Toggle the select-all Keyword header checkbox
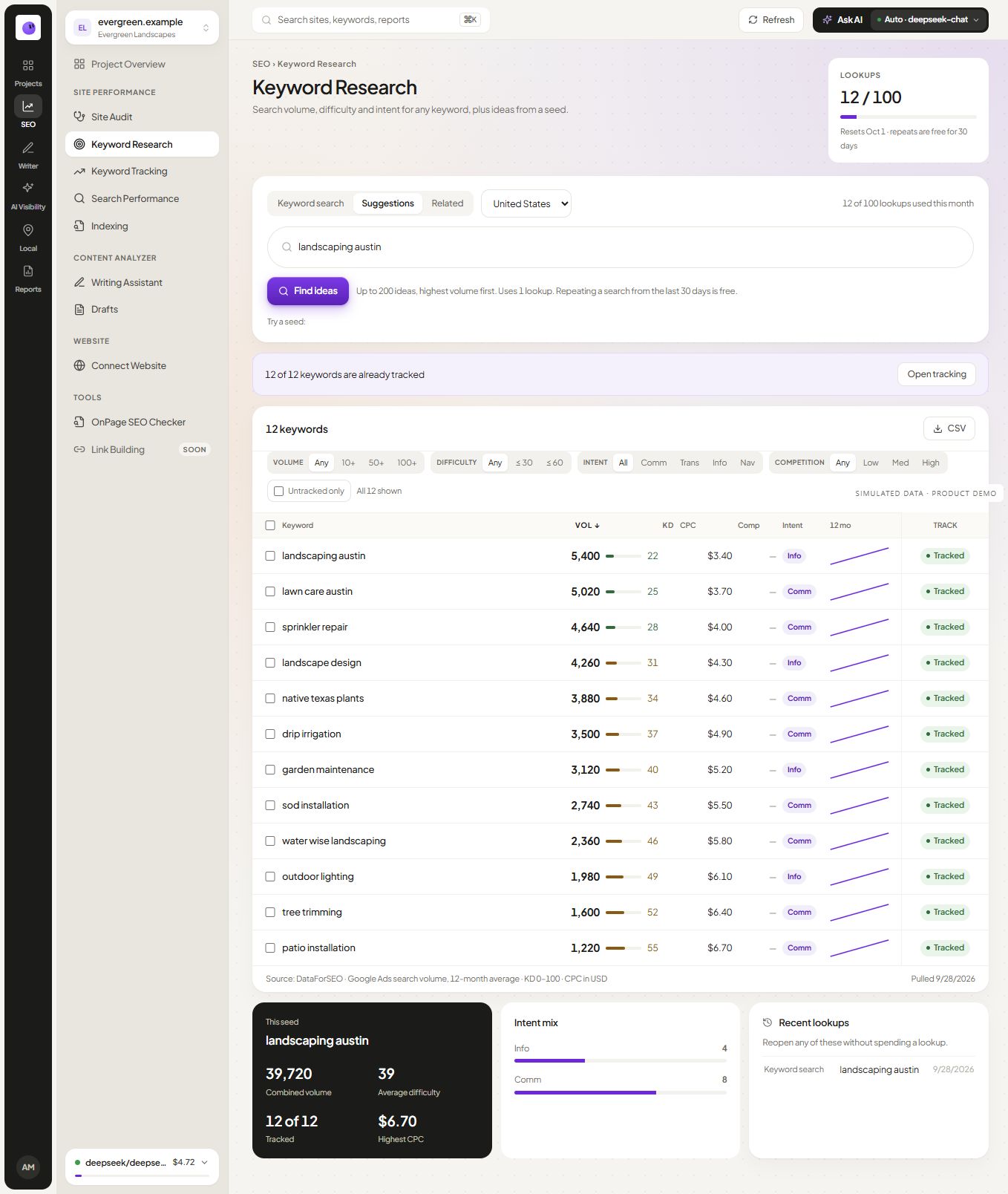 pyautogui.click(x=270, y=525)
